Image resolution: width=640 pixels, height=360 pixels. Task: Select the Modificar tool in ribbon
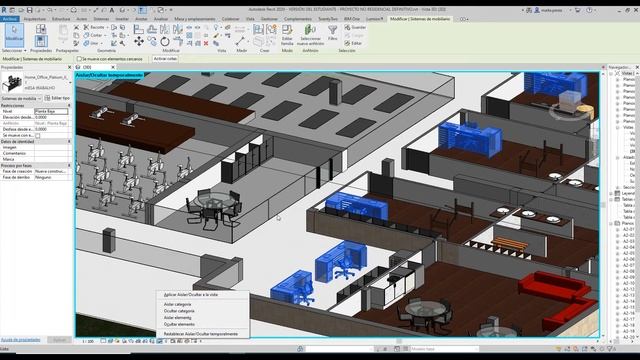14,35
